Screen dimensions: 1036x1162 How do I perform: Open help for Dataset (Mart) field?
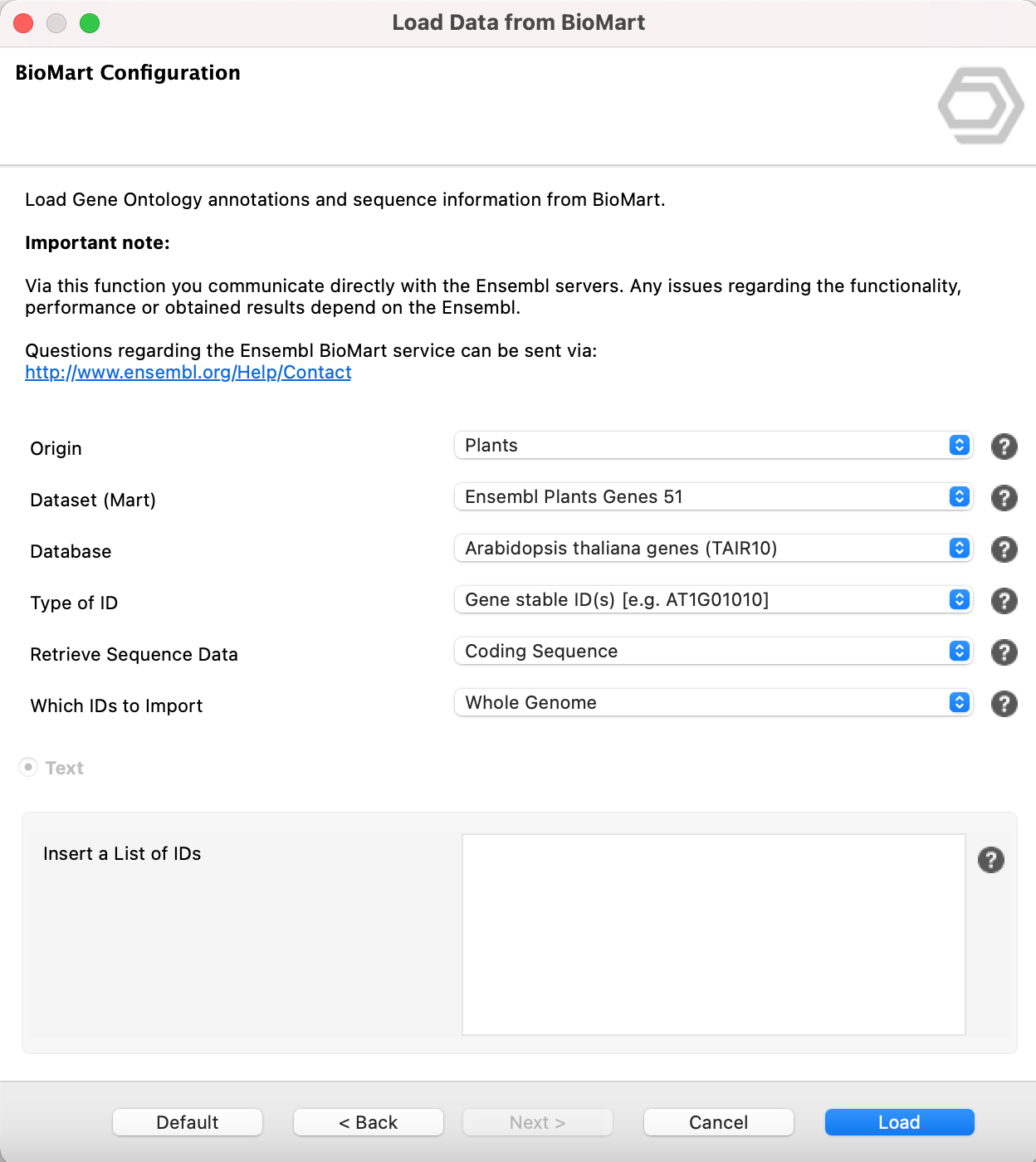click(x=1004, y=498)
